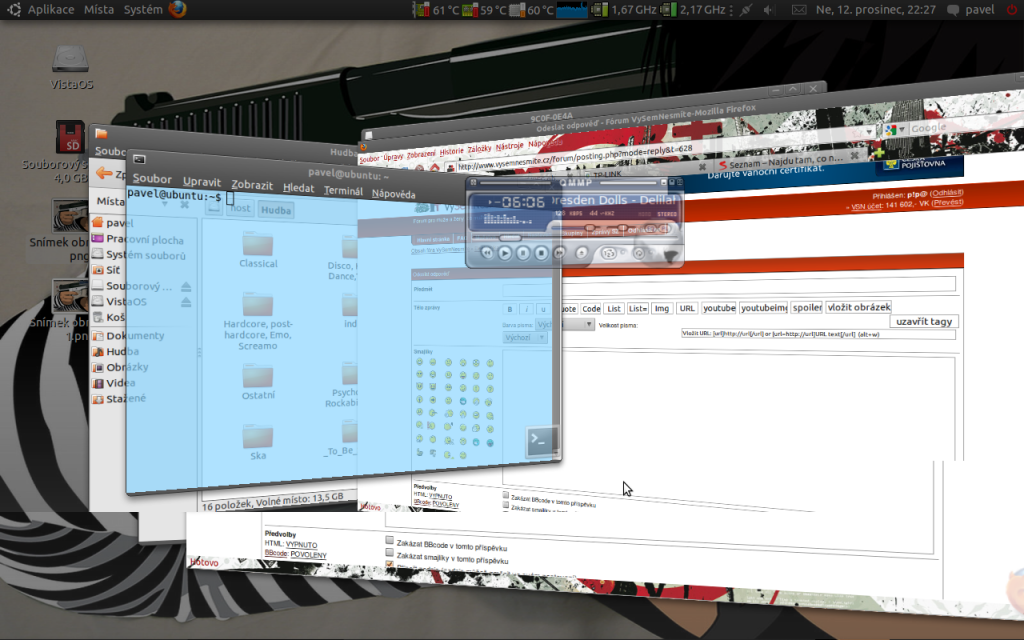This screenshot has width=1024, height=640.
Task: Click the youtube BBCode button
Action: point(719,308)
